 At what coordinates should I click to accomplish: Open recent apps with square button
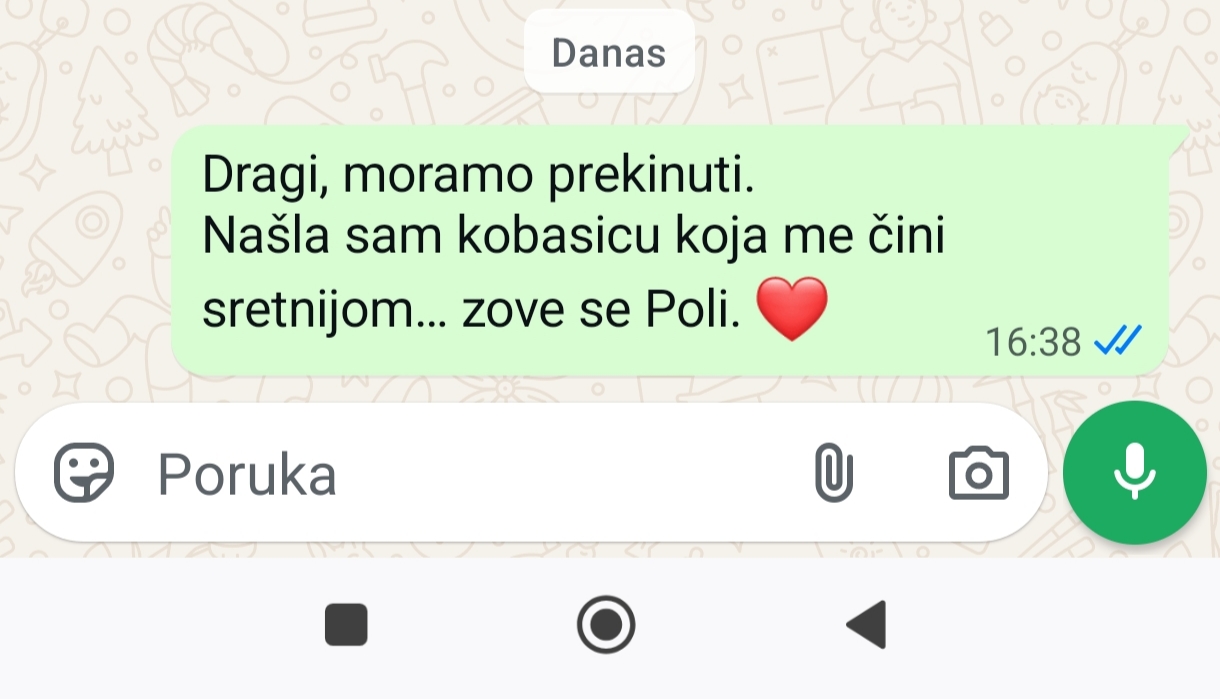click(x=346, y=625)
